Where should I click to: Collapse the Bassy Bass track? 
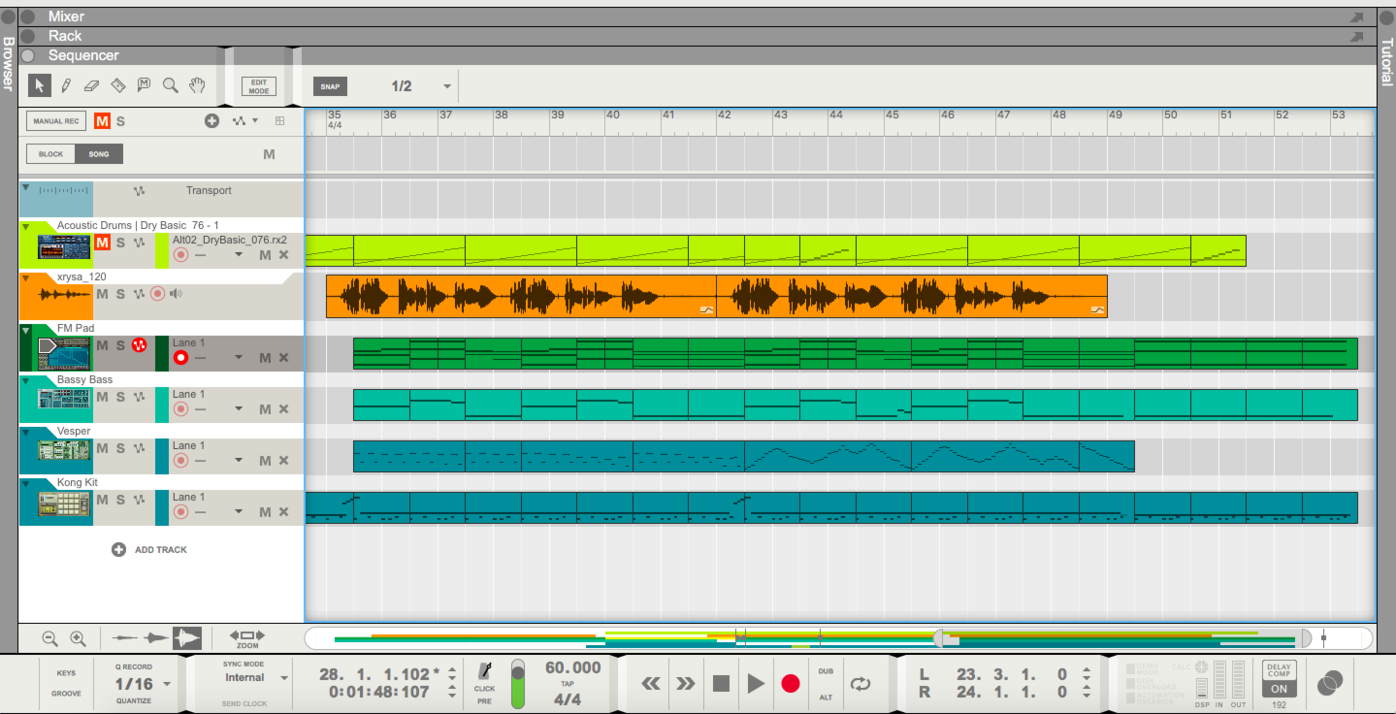click(x=26, y=381)
